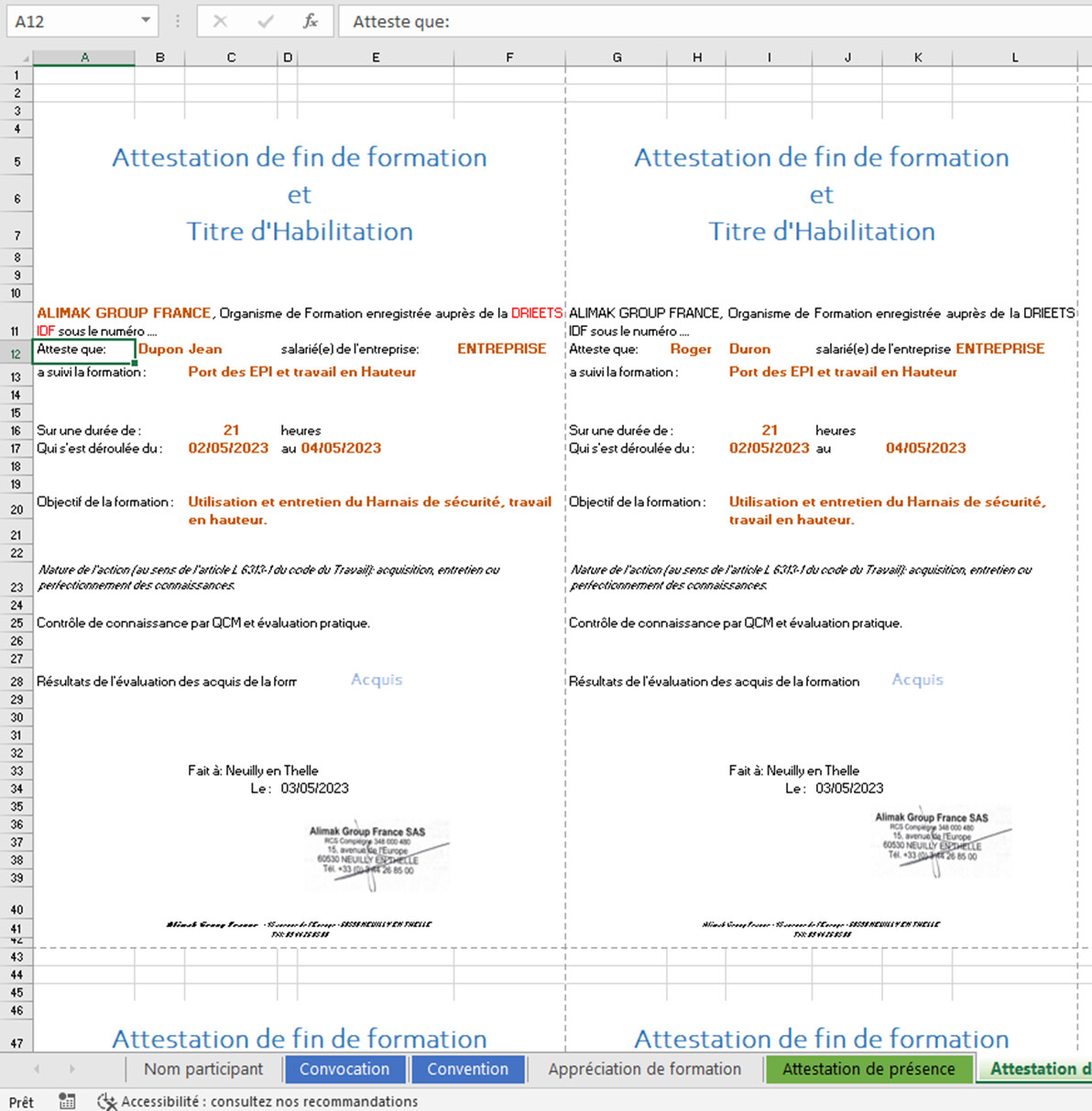Click cell with name Dupon Jean
Image resolution: width=1092 pixels, height=1111 pixels.
(180, 349)
